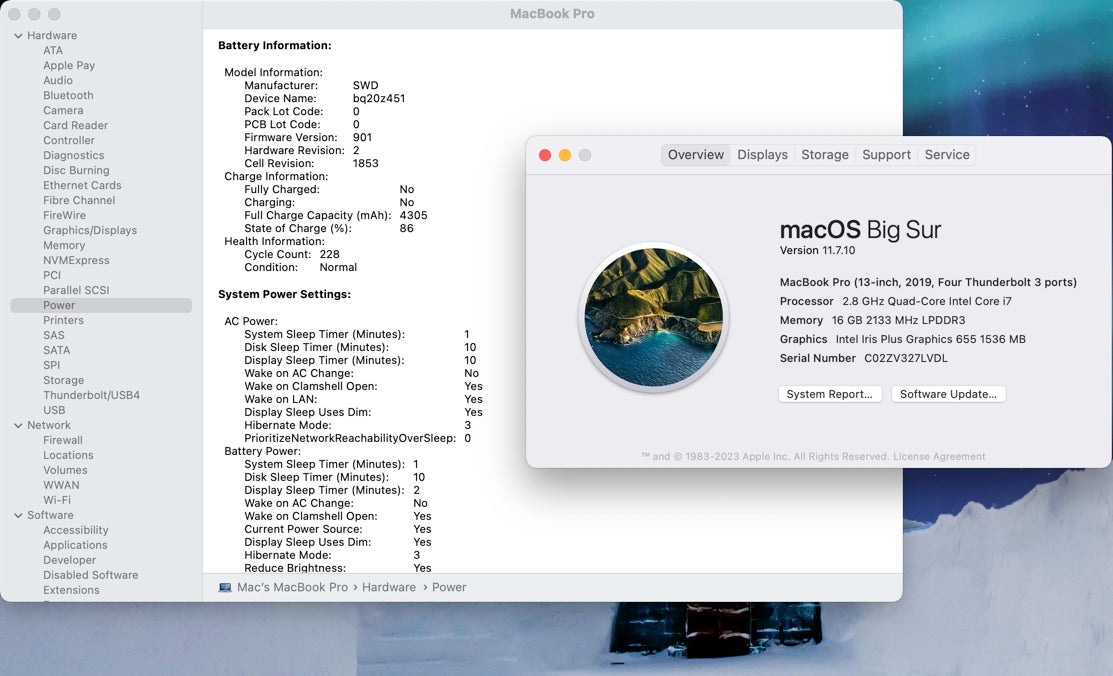Click the macOS Big Sur artwork image

(x=653, y=318)
